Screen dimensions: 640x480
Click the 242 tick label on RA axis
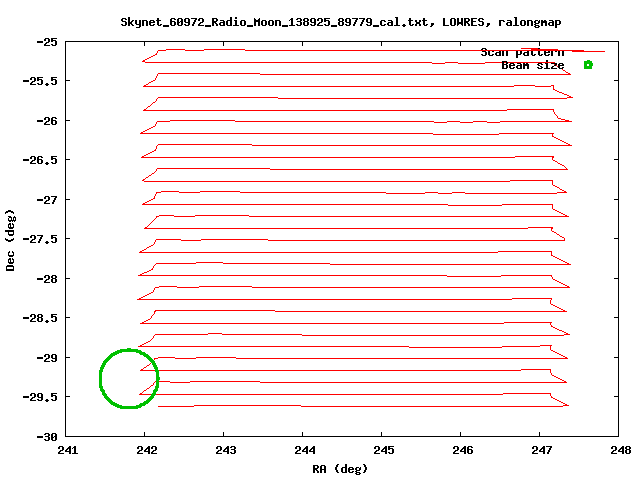(x=146, y=451)
